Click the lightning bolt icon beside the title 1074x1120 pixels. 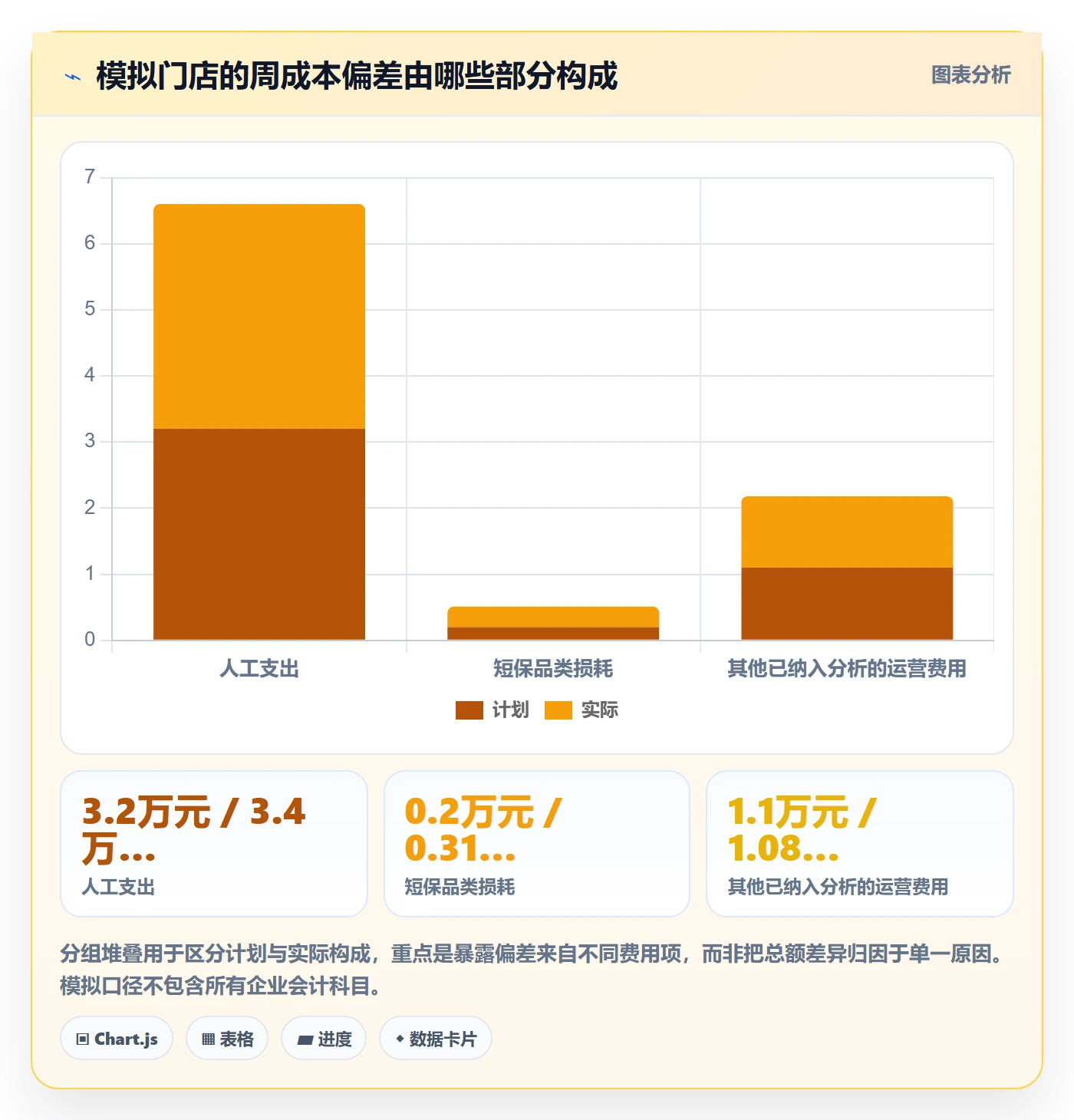[73, 77]
